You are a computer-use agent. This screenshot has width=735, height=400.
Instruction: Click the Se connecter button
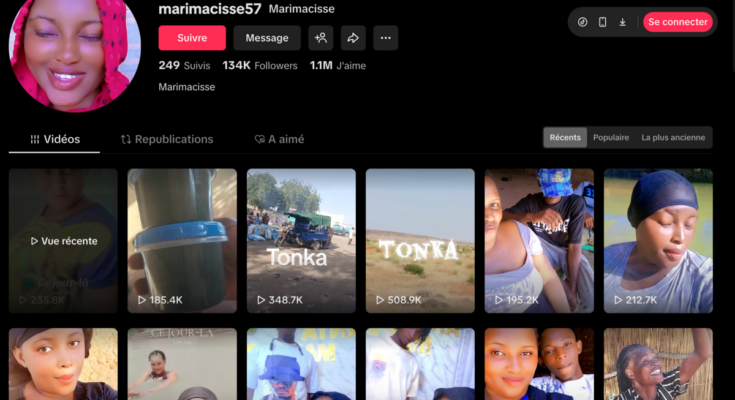coord(678,22)
